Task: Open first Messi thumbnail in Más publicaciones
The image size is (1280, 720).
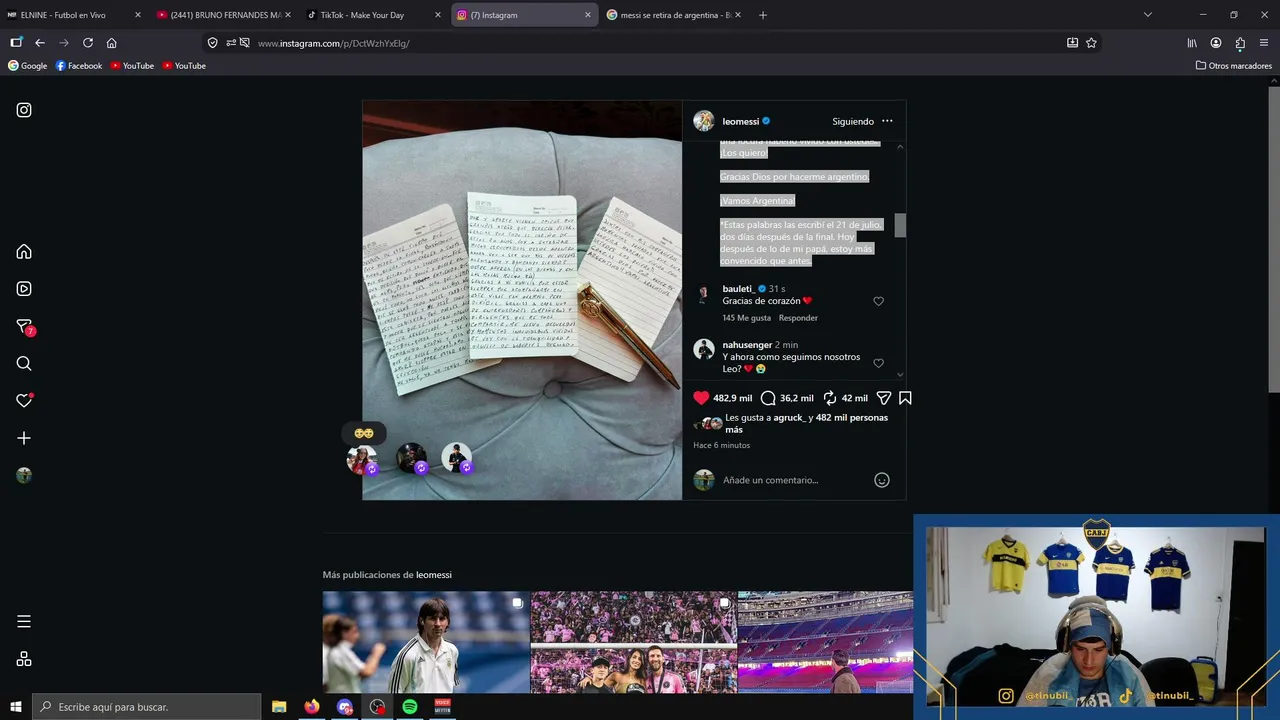Action: [425, 642]
